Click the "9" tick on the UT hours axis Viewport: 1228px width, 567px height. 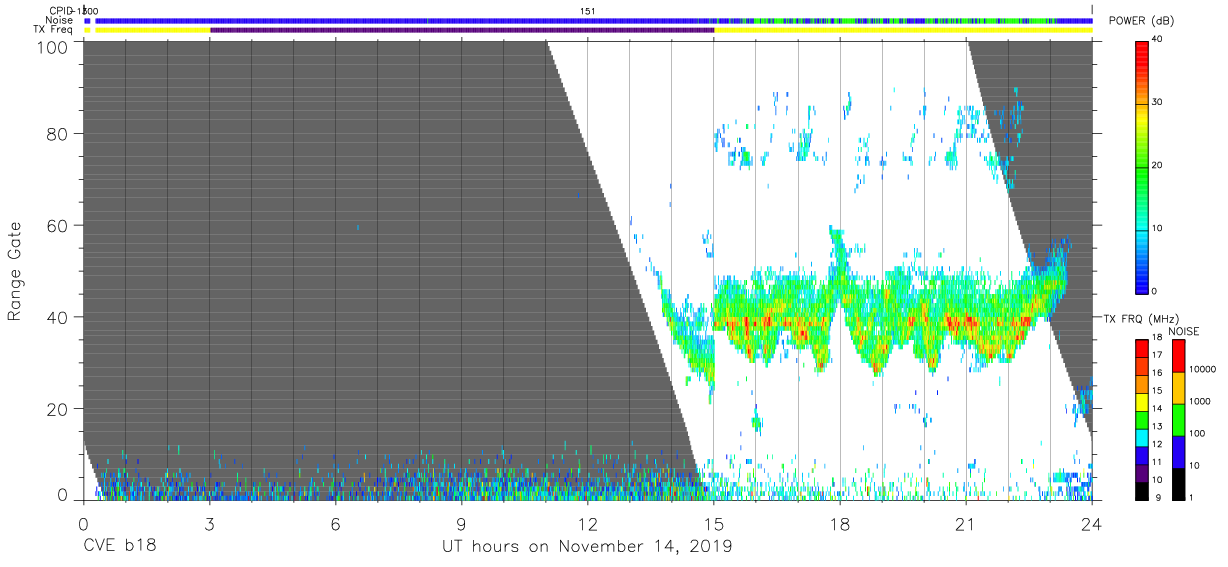pyautogui.click(x=461, y=523)
